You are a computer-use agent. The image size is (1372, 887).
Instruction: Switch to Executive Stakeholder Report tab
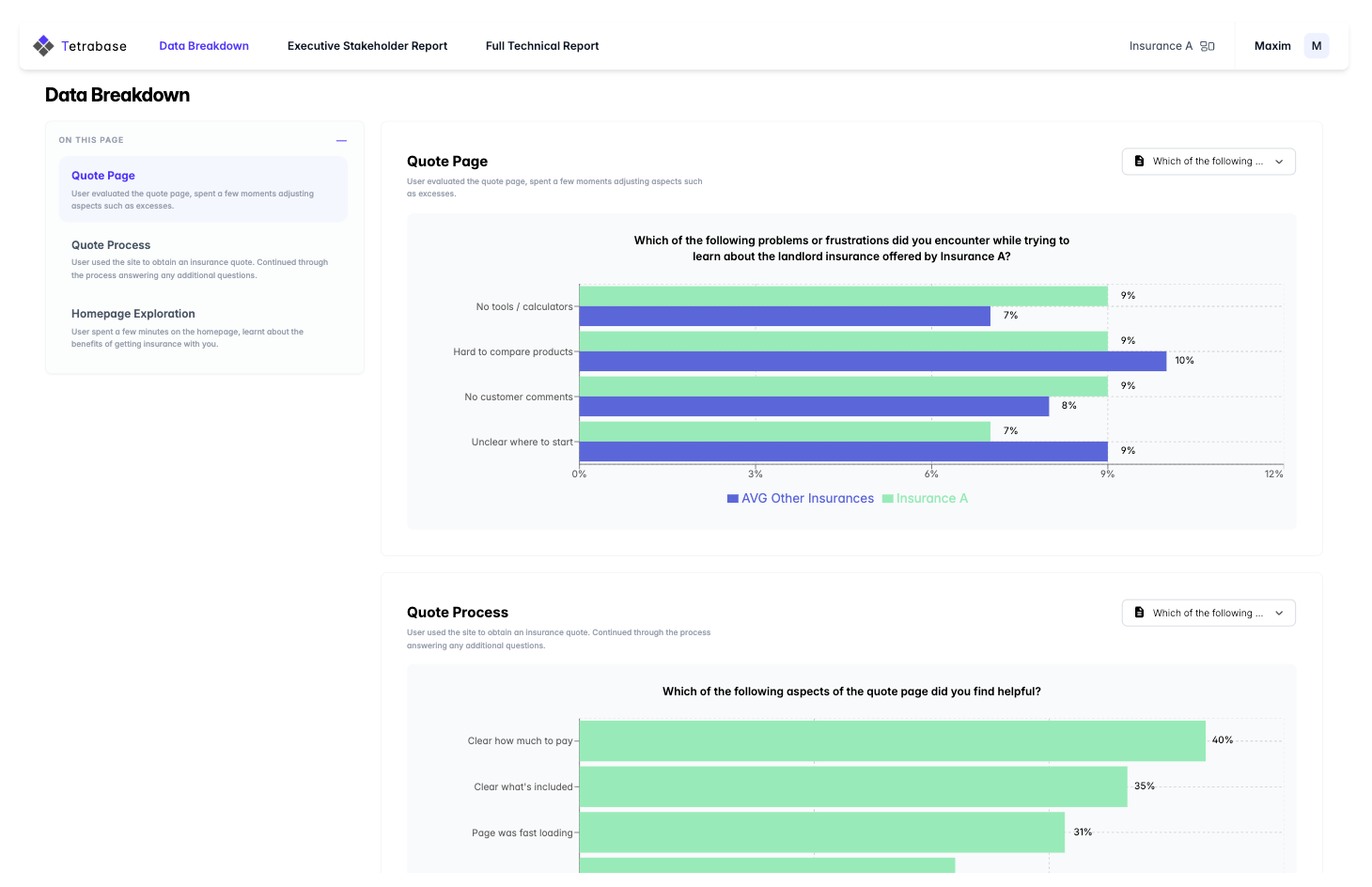click(x=366, y=46)
